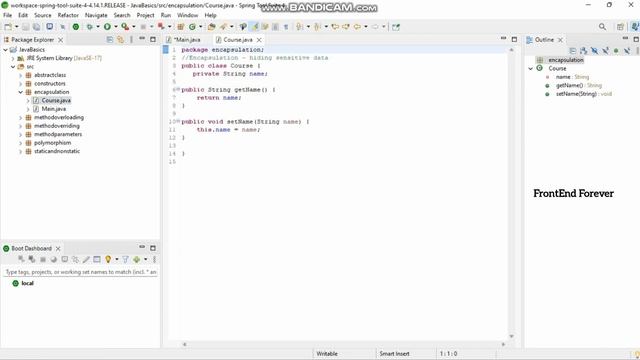Toggle Hide Static Members in Outline
640x360 pixels.
click(x=605, y=51)
